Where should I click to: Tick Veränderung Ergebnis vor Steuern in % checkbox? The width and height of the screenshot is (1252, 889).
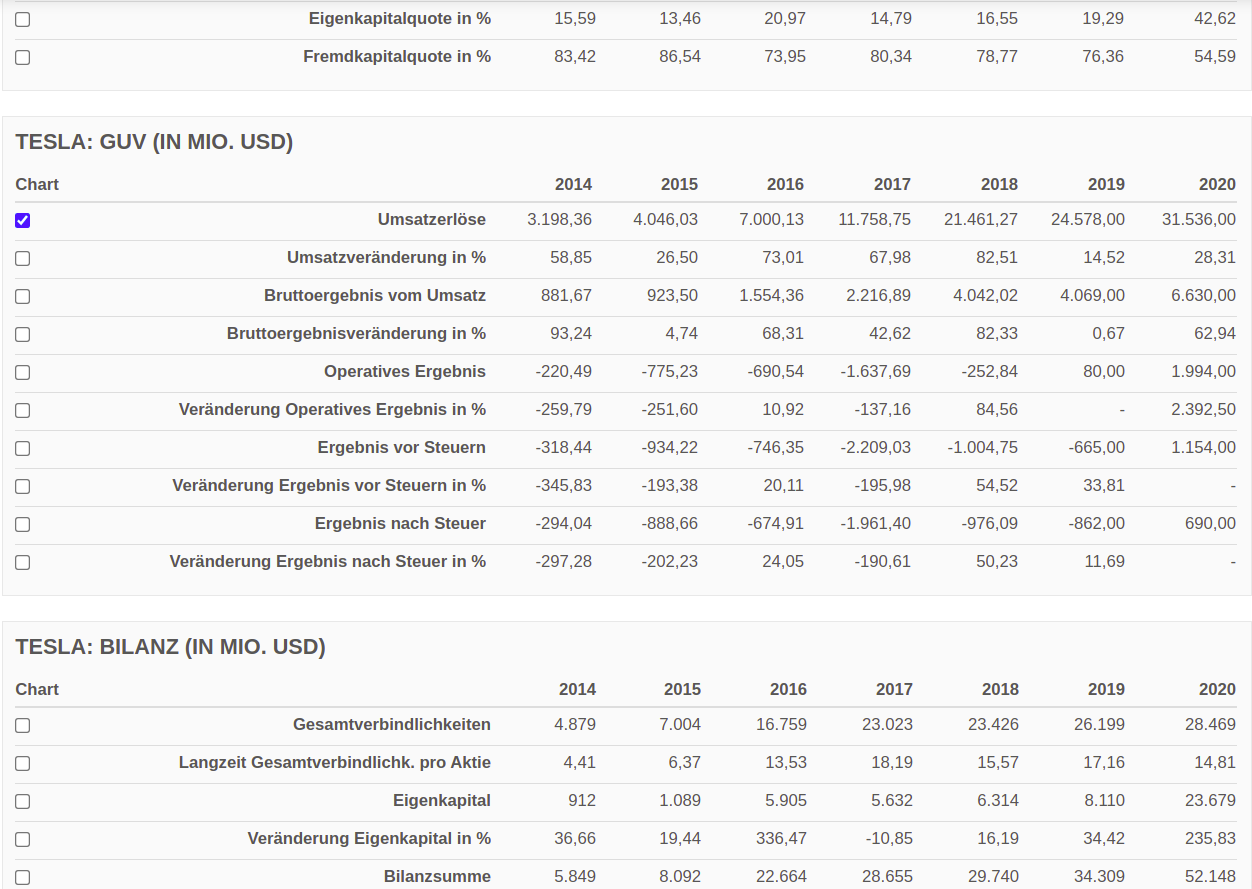(x=23, y=487)
